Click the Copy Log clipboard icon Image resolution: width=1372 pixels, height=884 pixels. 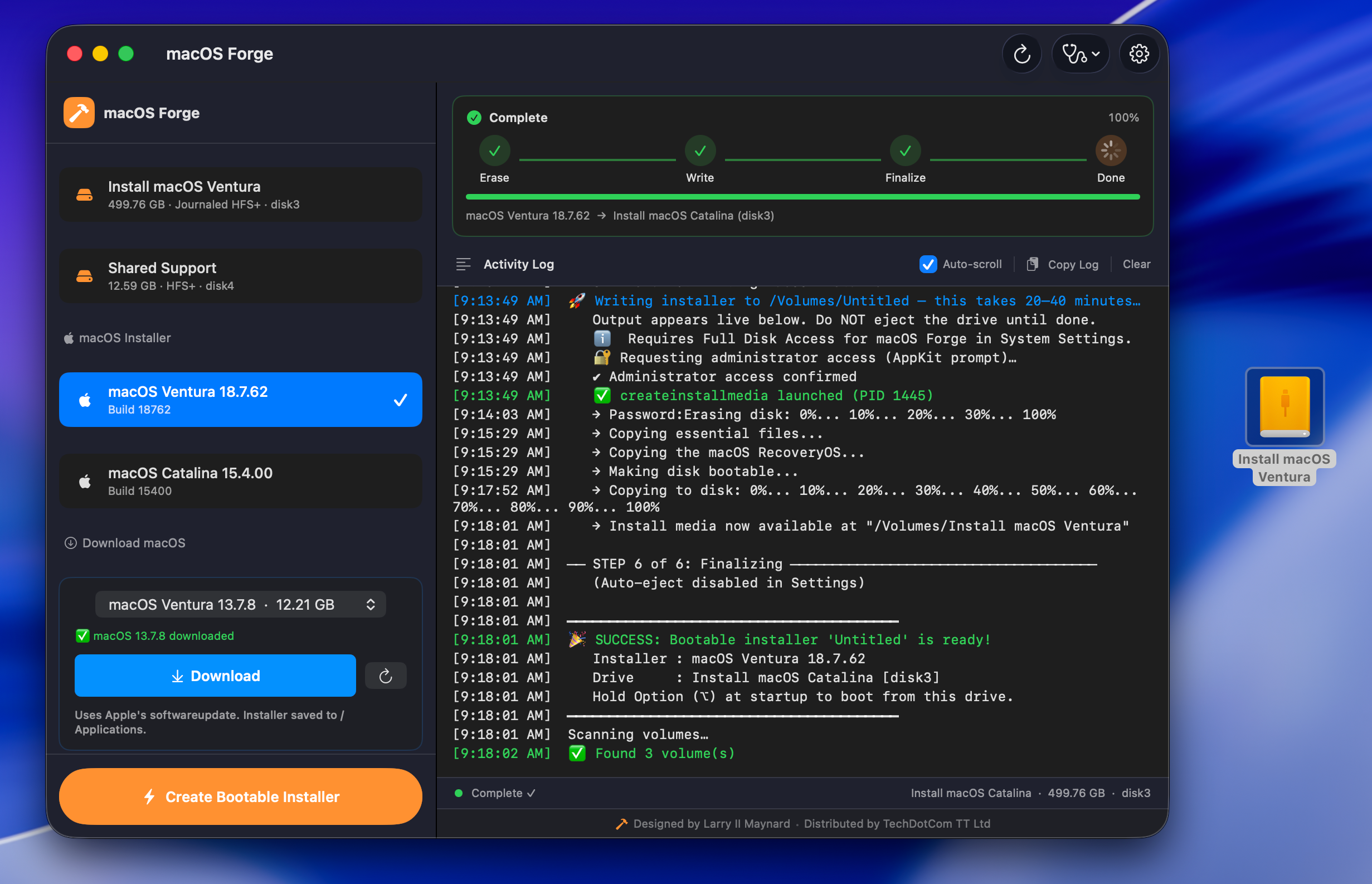pos(1032,264)
